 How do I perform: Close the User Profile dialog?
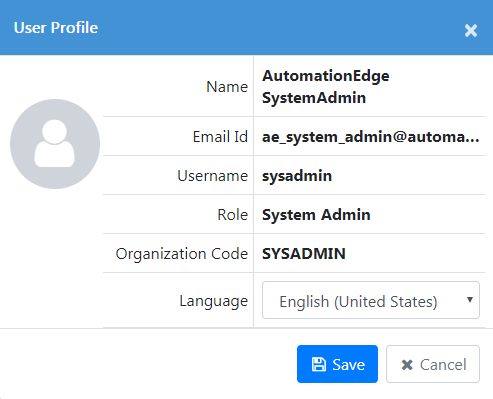471,31
